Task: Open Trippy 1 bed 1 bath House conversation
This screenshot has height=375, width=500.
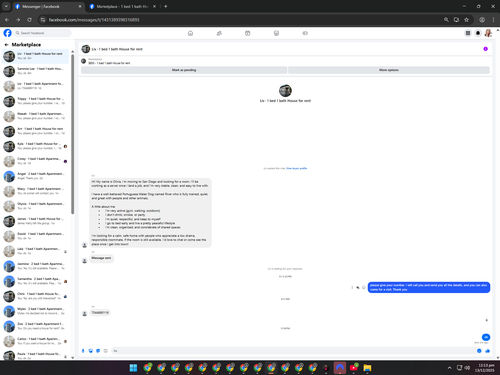Action: coord(36,101)
